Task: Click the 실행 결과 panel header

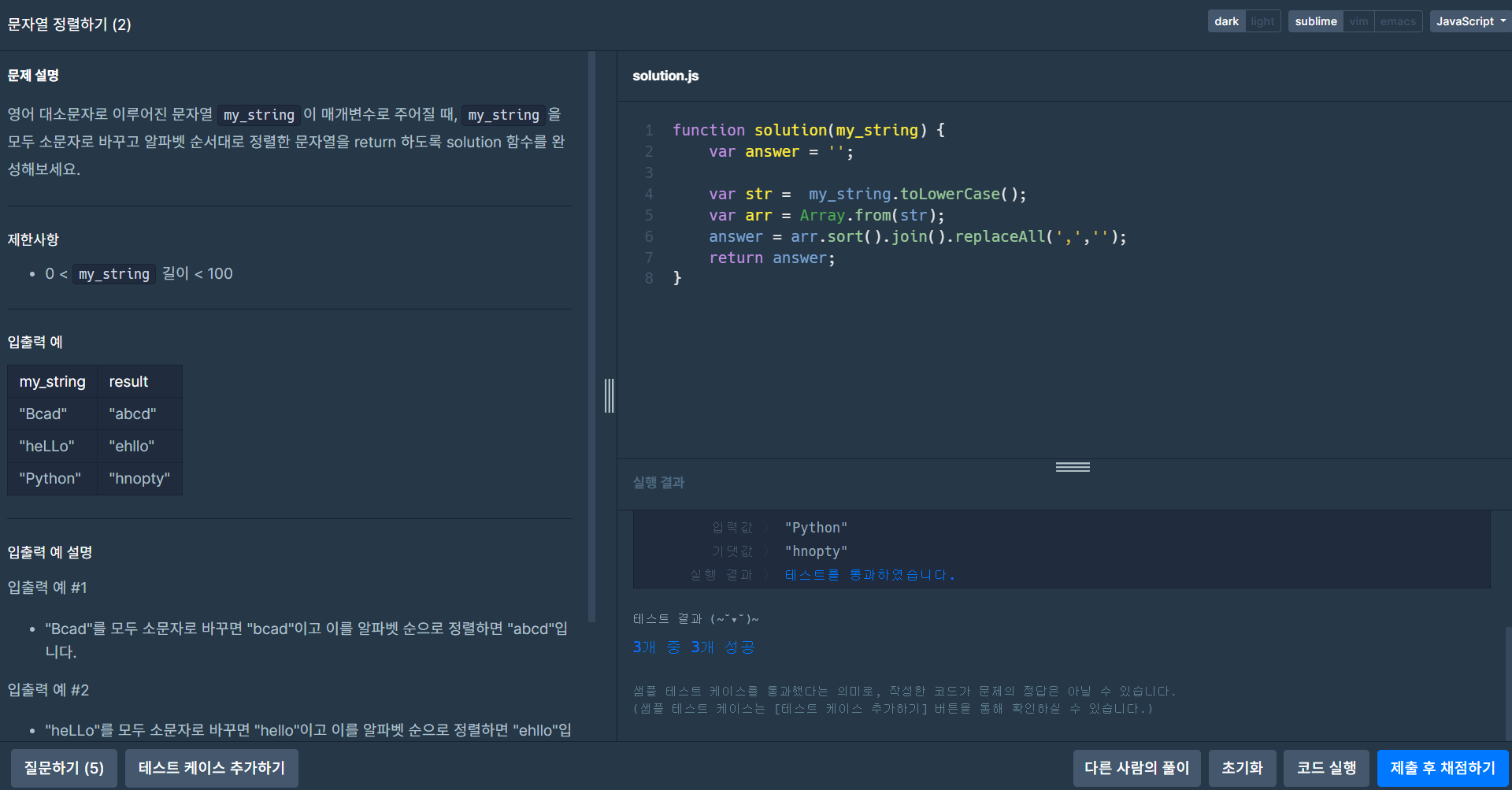Action: [x=658, y=482]
